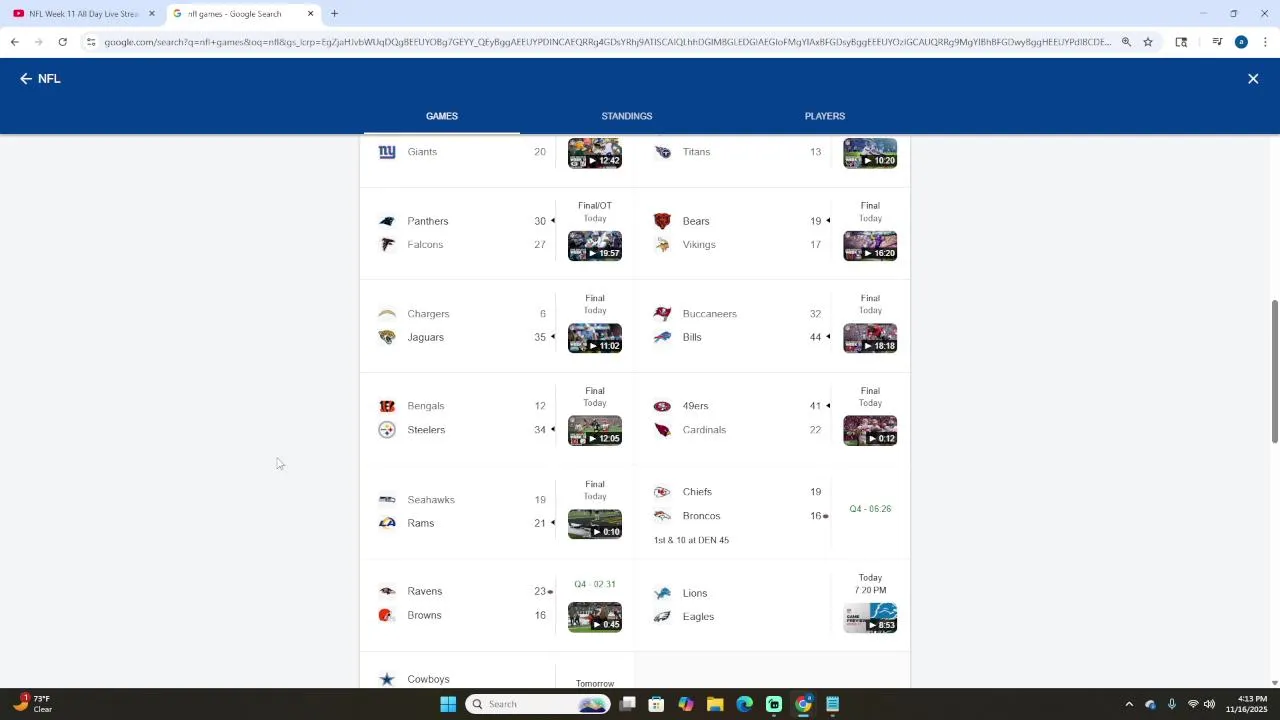The image size is (1280, 720).
Task: Open the Windows Start menu
Action: (448, 704)
